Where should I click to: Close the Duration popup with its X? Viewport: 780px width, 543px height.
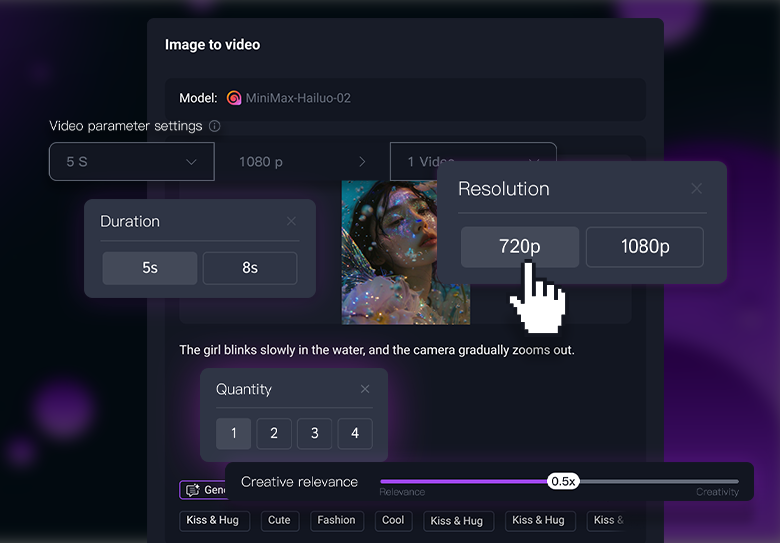coord(291,222)
